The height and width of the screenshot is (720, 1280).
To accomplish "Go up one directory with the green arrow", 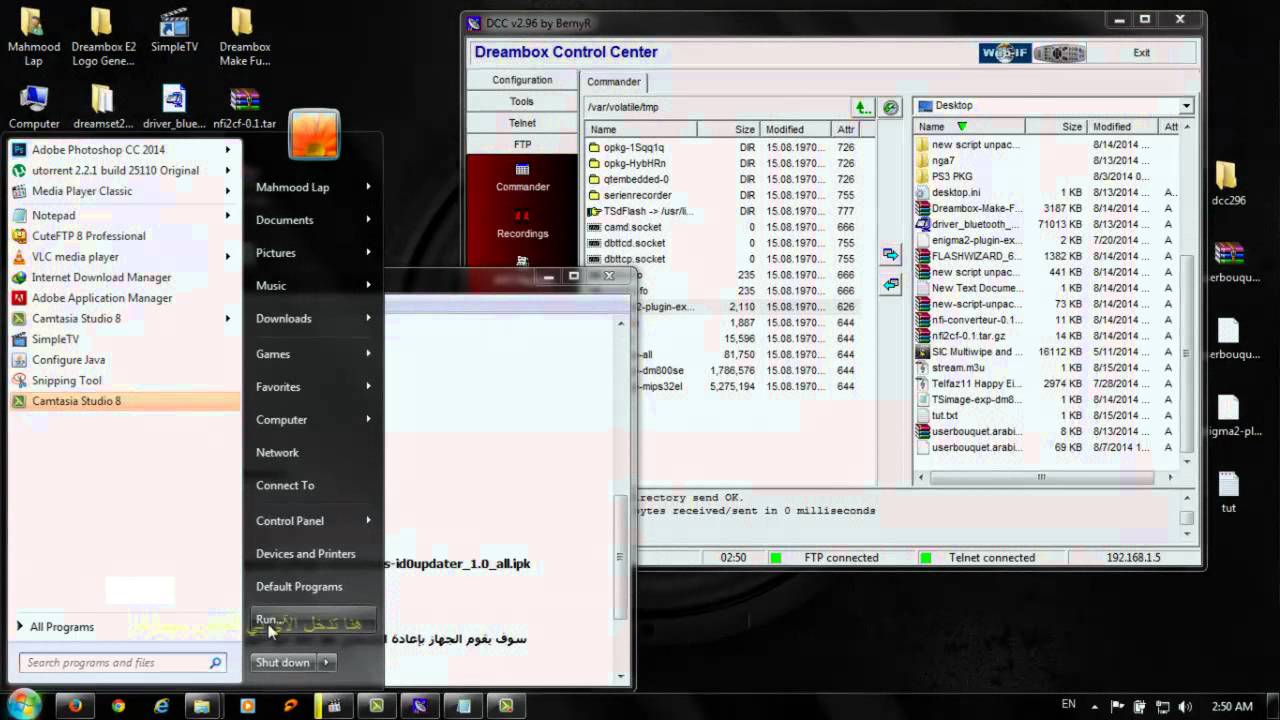I will coord(862,107).
